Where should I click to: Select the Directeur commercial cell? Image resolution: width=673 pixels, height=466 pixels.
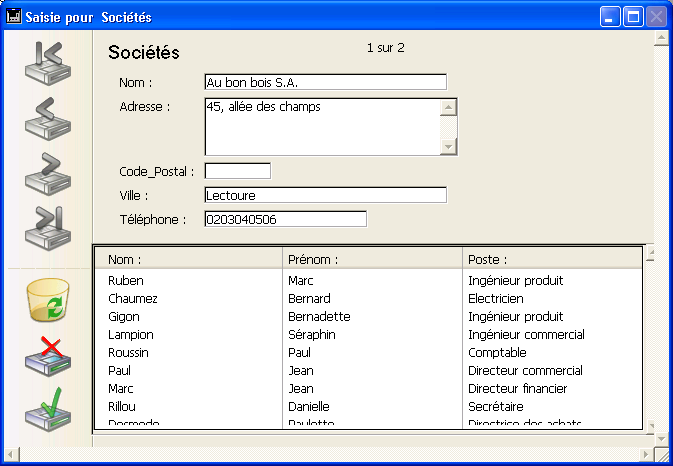(525, 371)
